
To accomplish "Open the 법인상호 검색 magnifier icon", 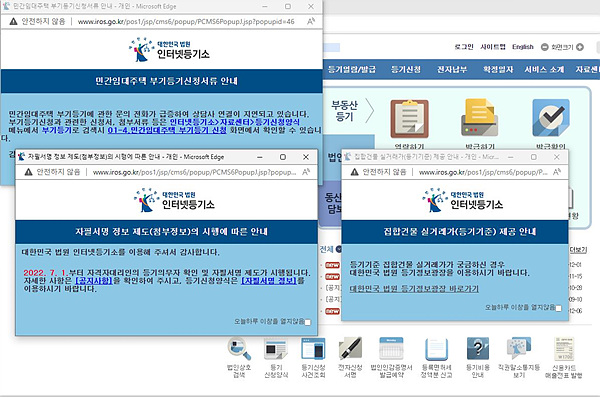I will [239, 349].
